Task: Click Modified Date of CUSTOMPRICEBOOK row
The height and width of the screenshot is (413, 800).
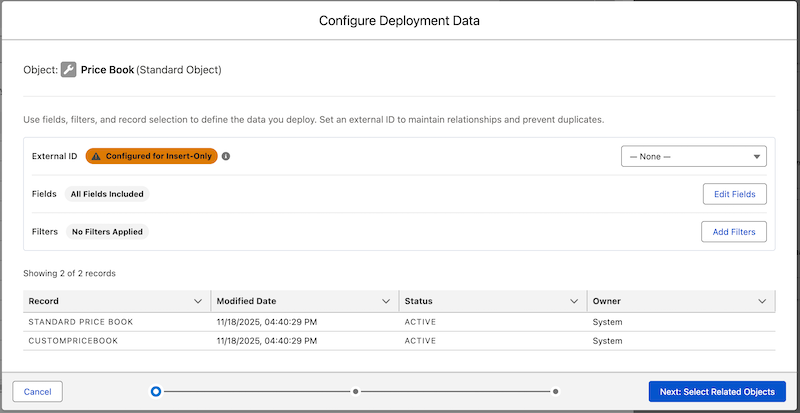Action: click(x=267, y=341)
